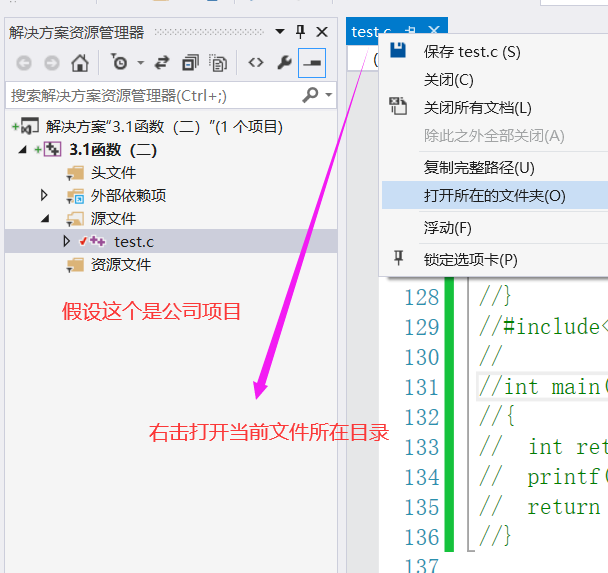608x573 pixels.
Task: Toggle the Preview Selected Items button
Action: (x=312, y=63)
